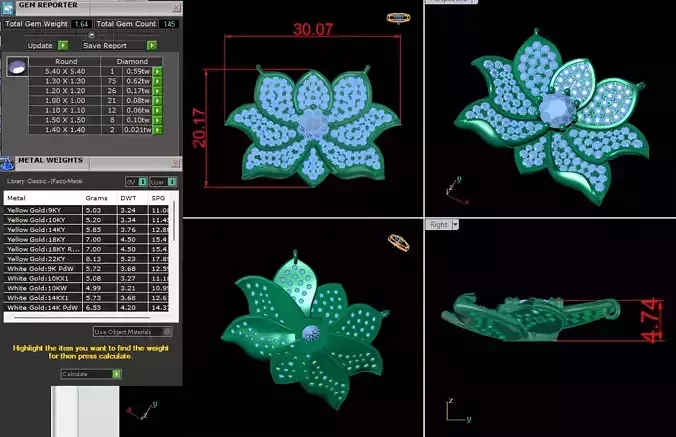The image size is (676, 437).
Task: Click the Gem Reporter panel icon
Action: click(7, 8)
